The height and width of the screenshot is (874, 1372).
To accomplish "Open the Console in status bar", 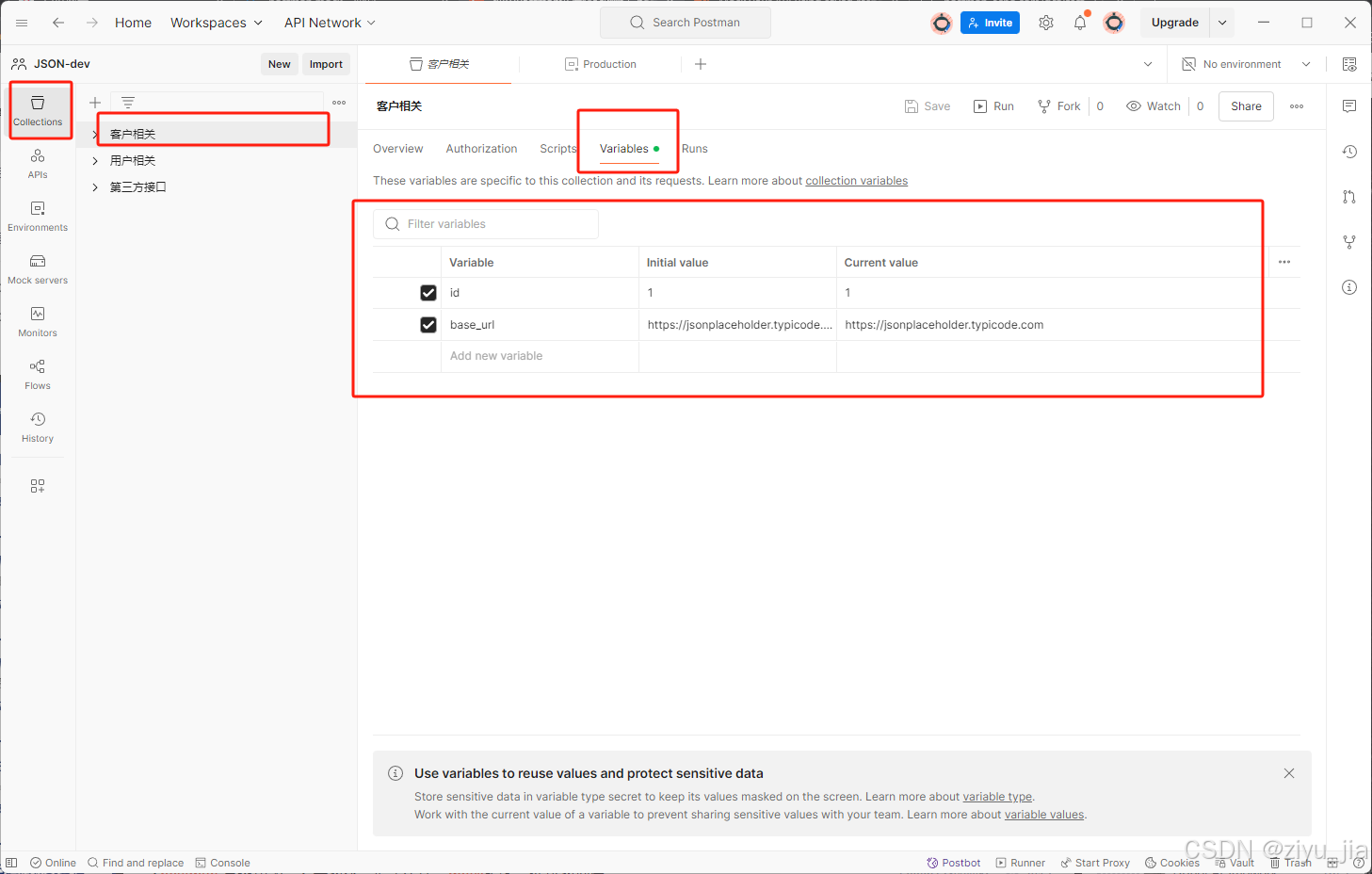I will (223, 863).
